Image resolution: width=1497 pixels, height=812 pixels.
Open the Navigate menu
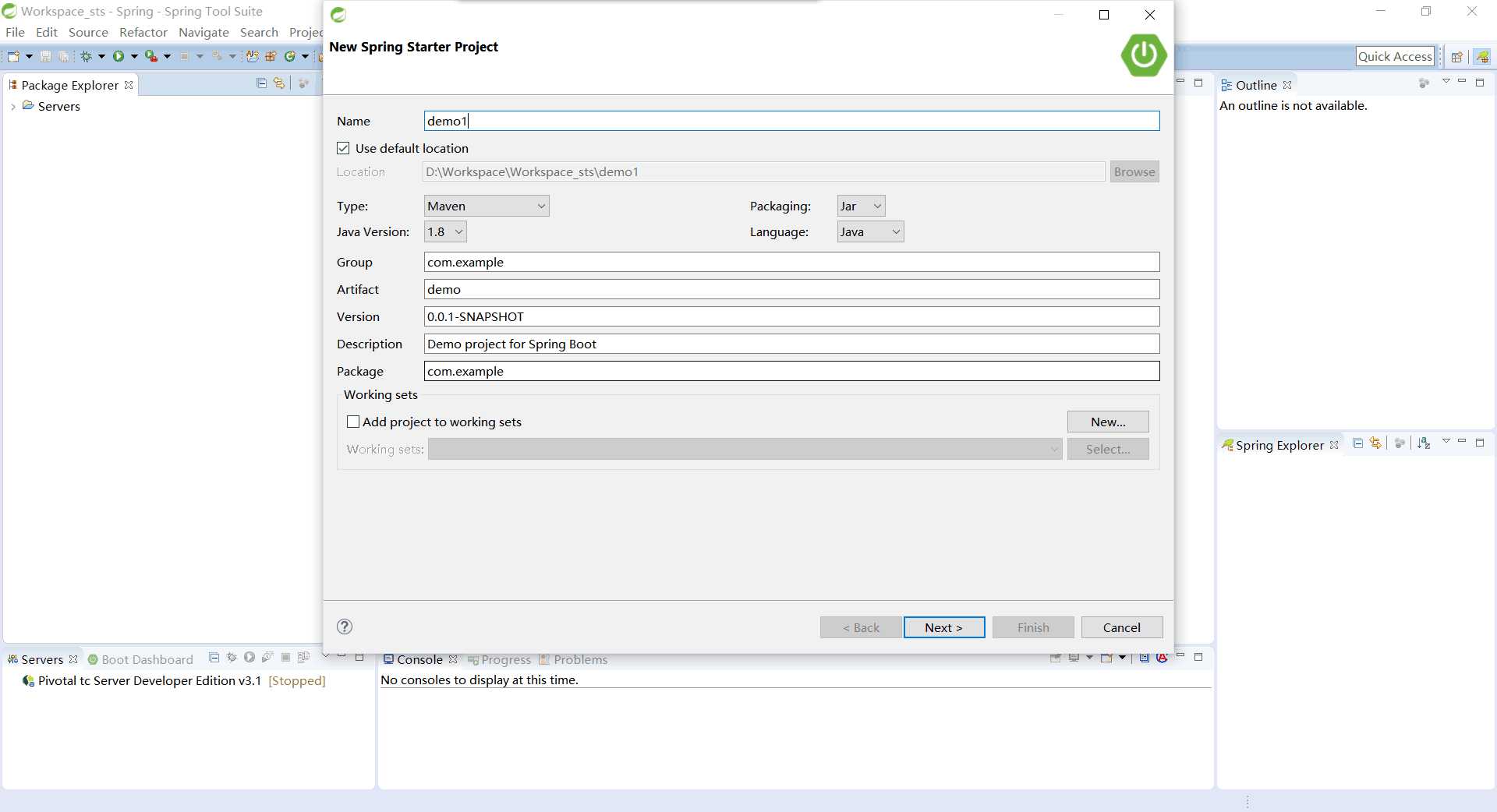coord(203,32)
